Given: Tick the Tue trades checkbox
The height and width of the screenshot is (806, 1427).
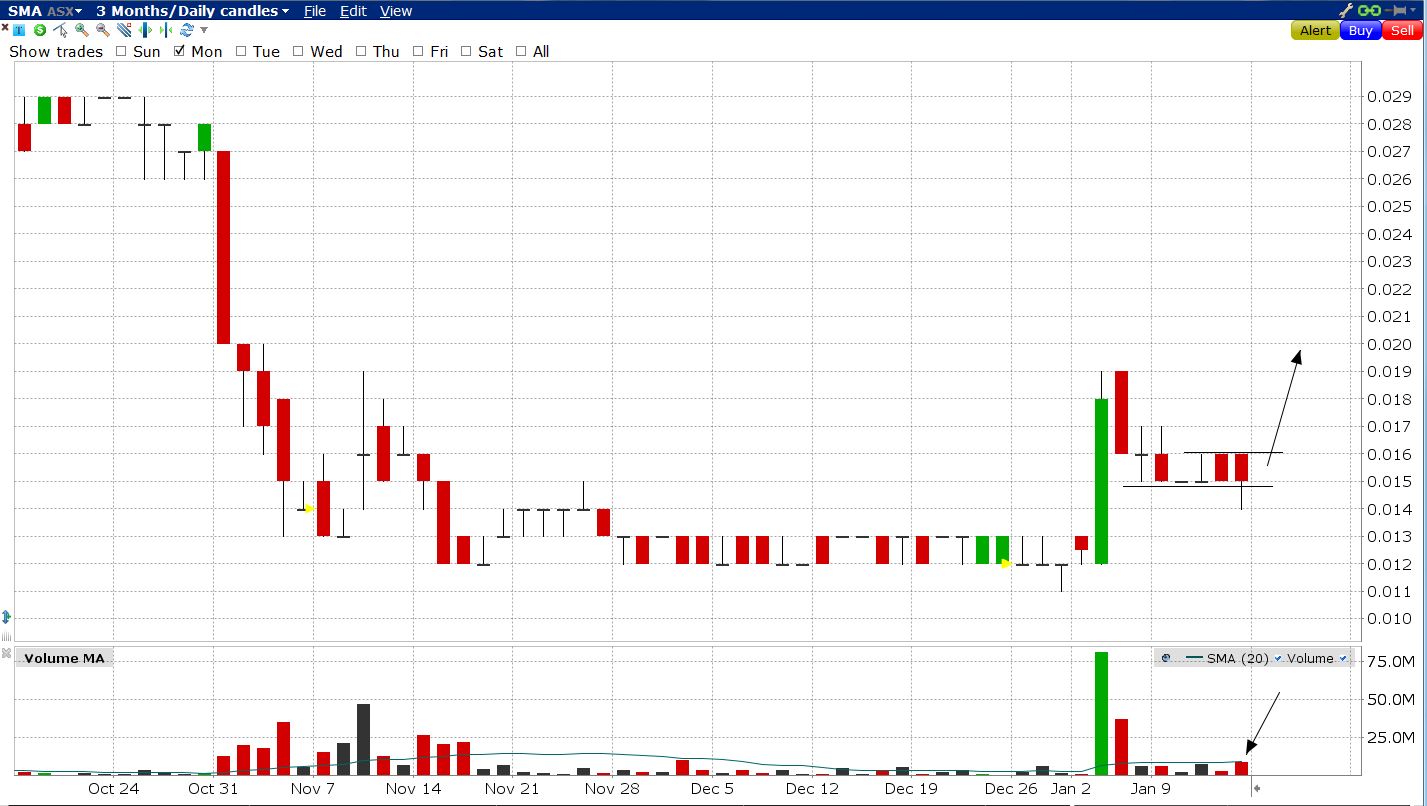Looking at the screenshot, I should coord(241,51).
